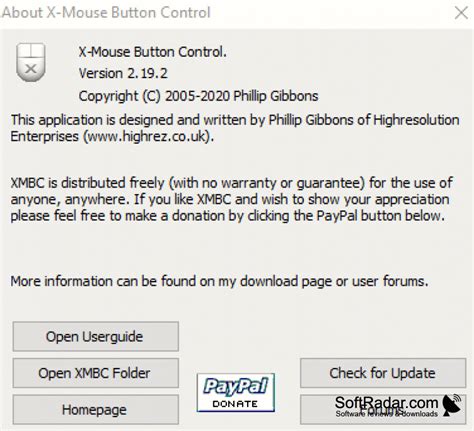Screen dimensions: 474x431
Task: Click the Copyright 2005-2020 Phillip Gibbons line
Action: coord(198,96)
